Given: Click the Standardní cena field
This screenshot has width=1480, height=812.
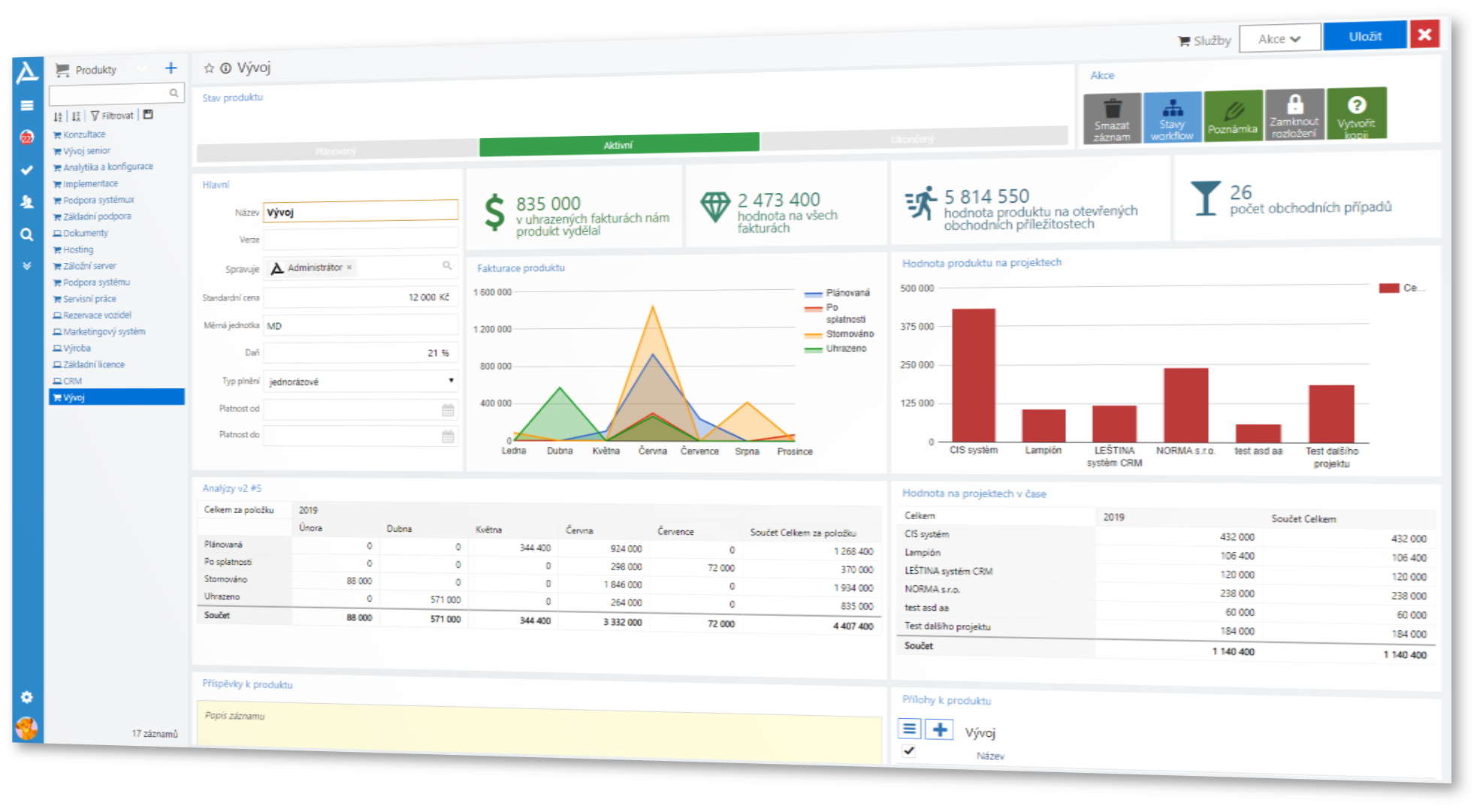Looking at the screenshot, I should pos(361,297).
